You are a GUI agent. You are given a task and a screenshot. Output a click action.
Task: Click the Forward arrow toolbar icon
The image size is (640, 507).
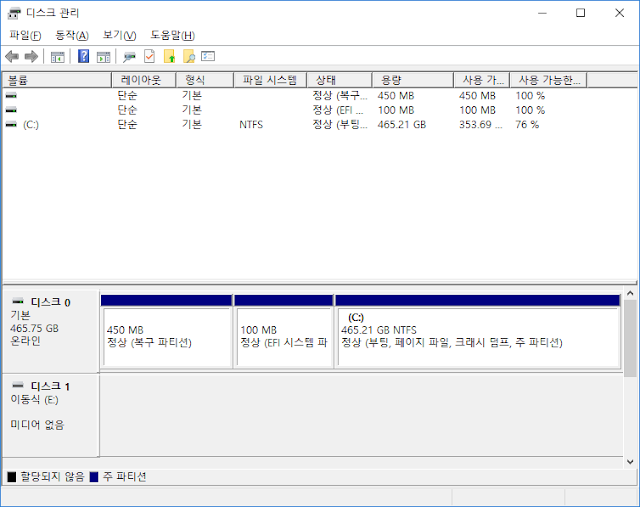(31, 56)
